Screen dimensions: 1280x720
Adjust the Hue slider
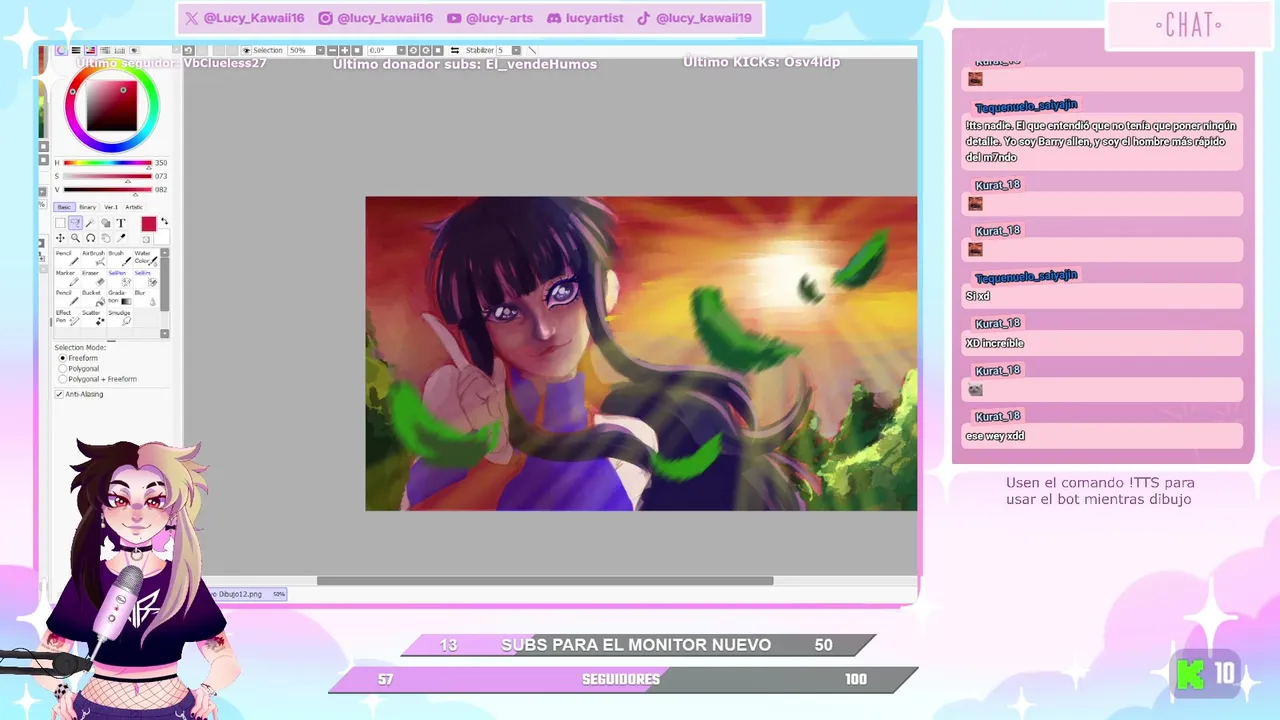tap(107, 162)
